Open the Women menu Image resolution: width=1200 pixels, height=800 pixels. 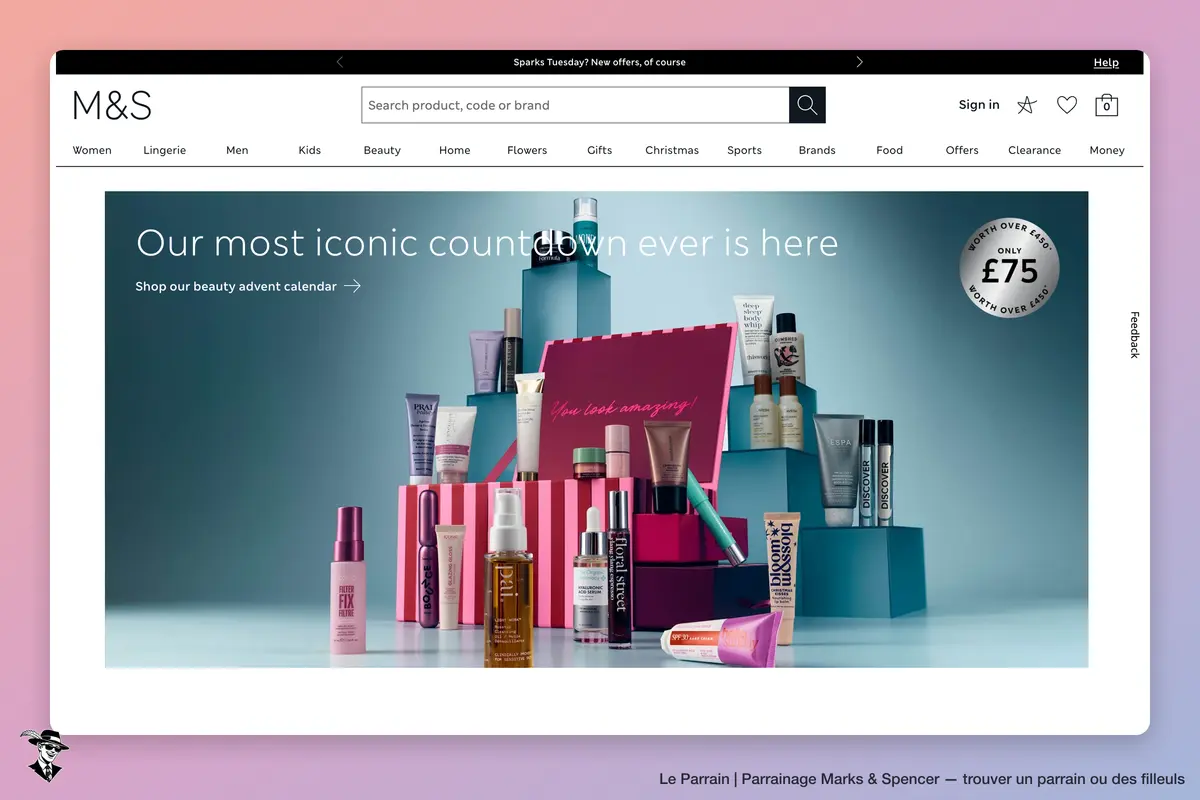pos(92,150)
